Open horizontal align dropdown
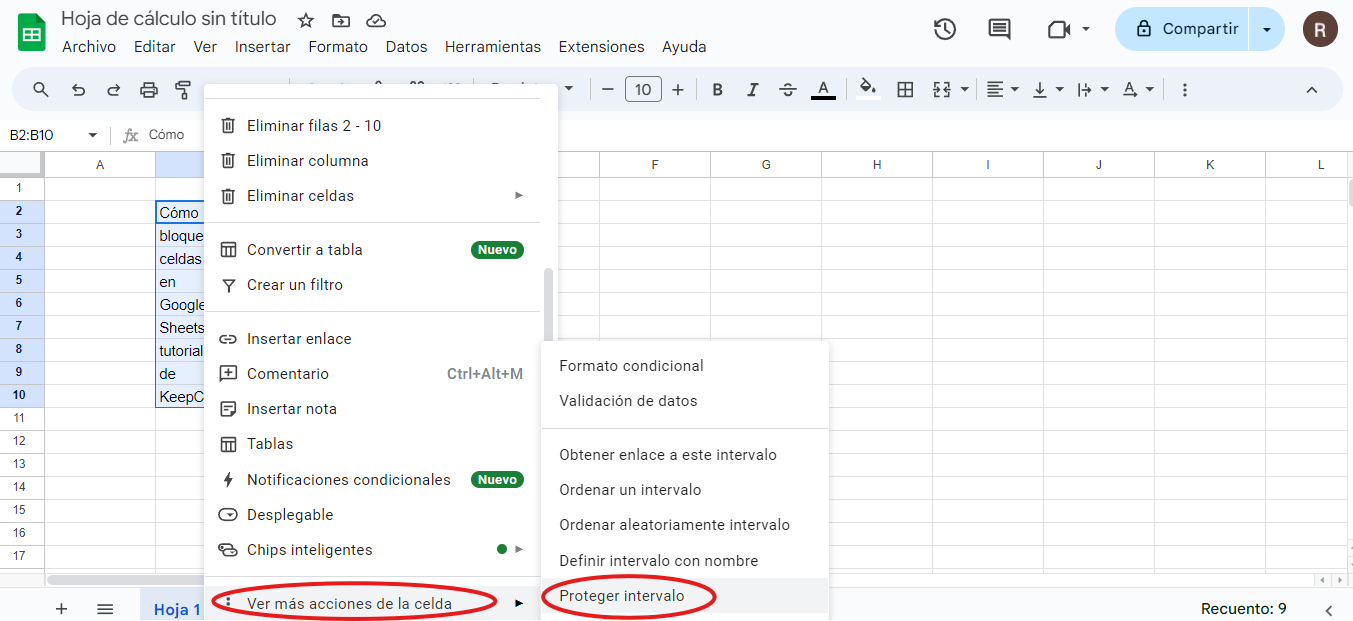This screenshot has height=621, width=1353. [x=1003, y=90]
